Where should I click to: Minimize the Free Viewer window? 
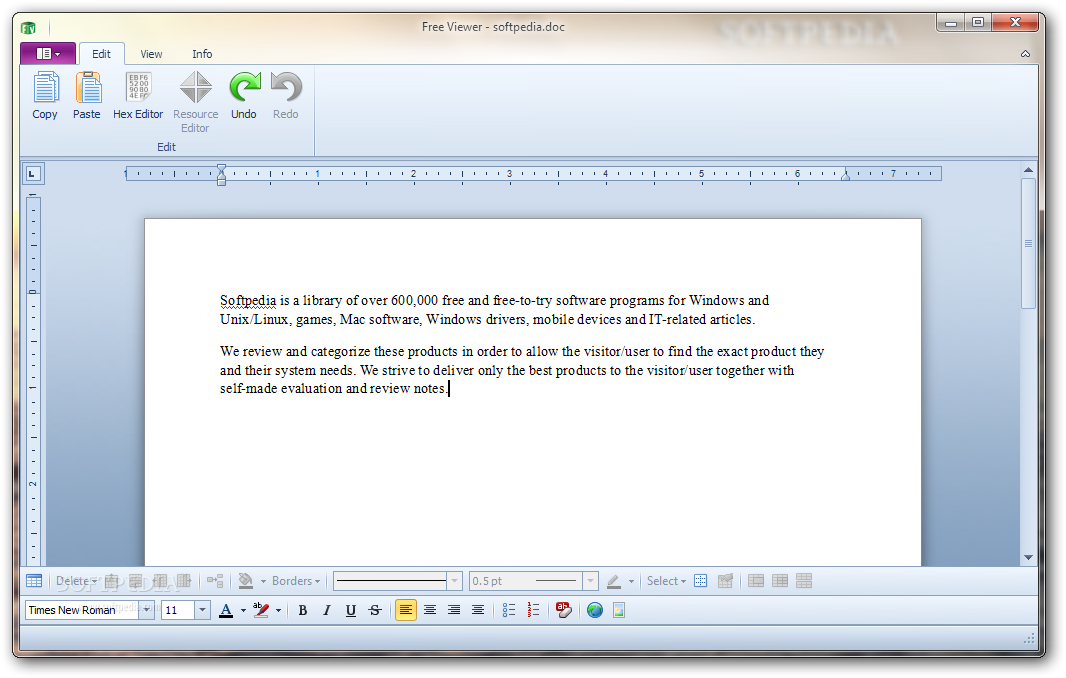[x=951, y=23]
